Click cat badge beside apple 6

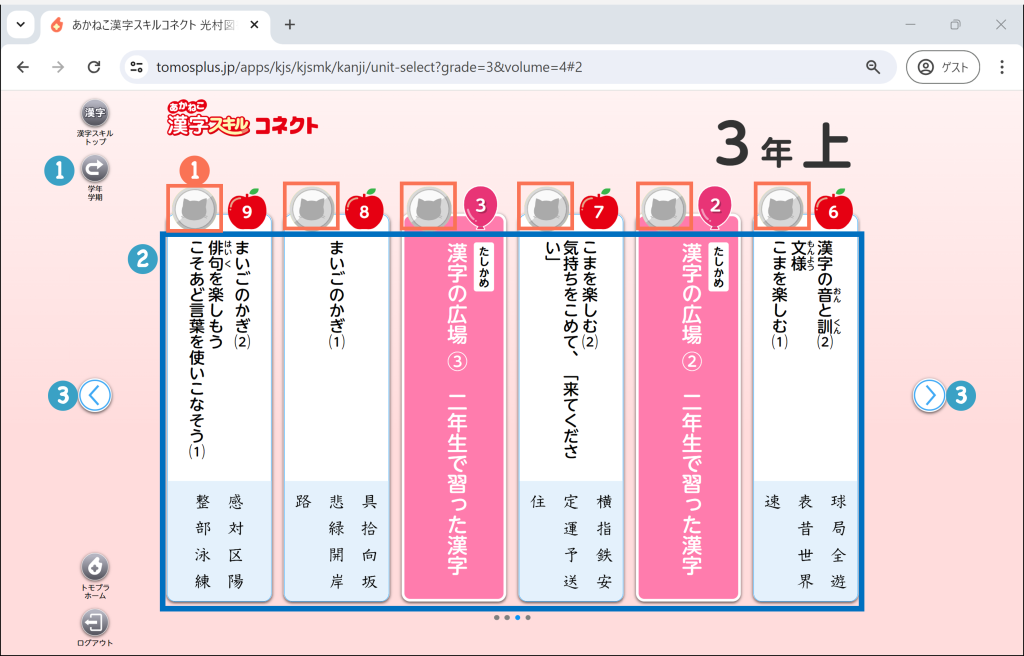tap(781, 208)
